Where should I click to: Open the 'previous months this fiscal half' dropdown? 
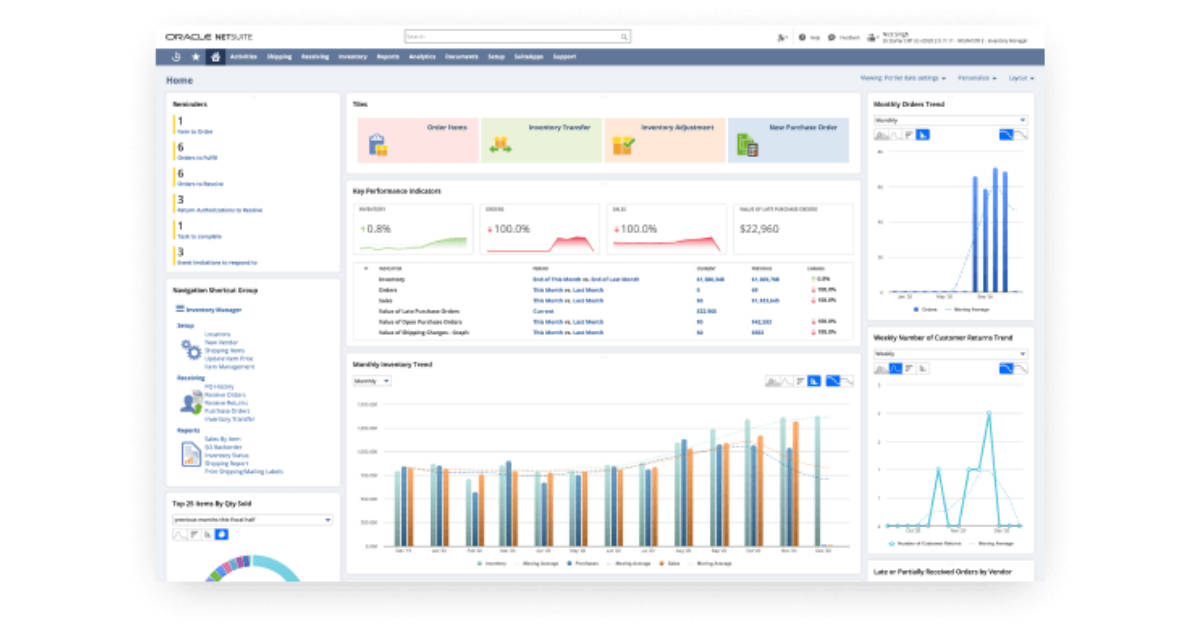(x=252, y=519)
